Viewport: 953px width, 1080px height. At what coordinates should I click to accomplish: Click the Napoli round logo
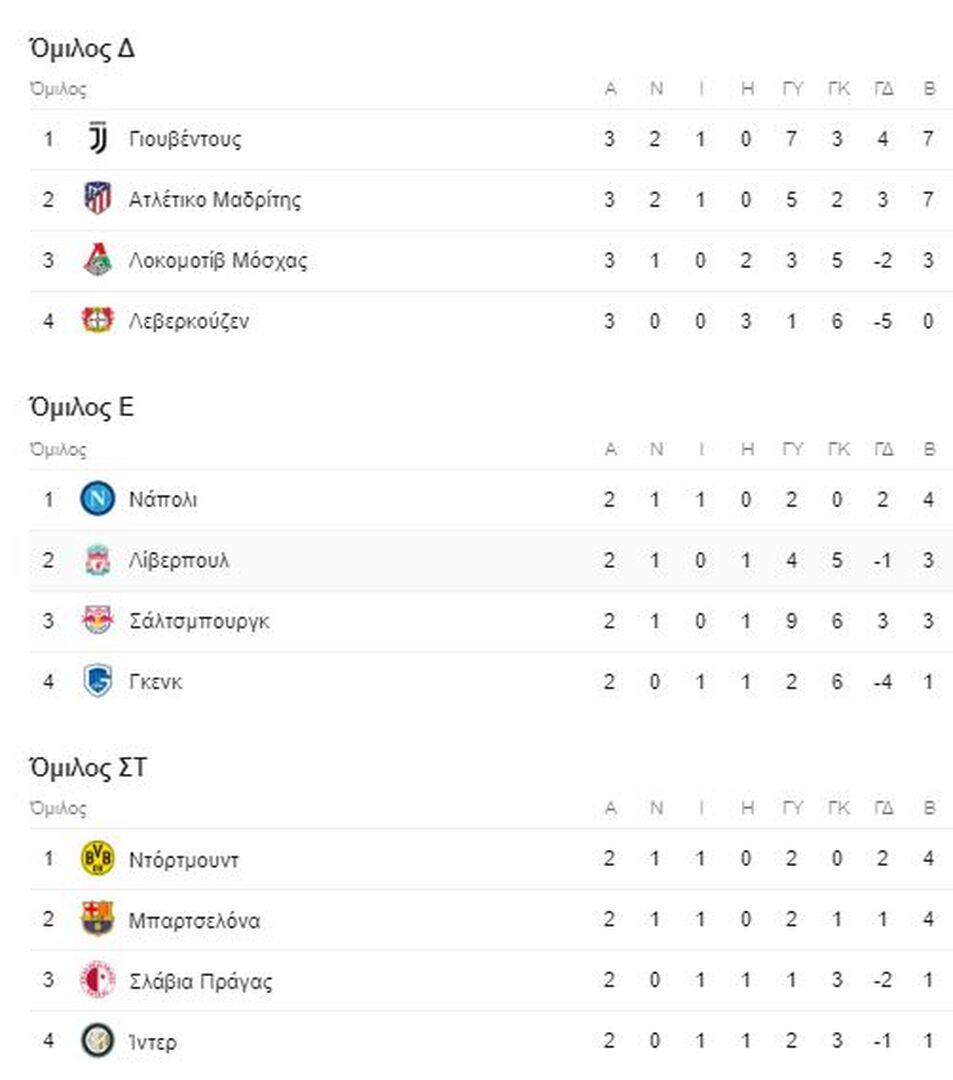click(97, 499)
